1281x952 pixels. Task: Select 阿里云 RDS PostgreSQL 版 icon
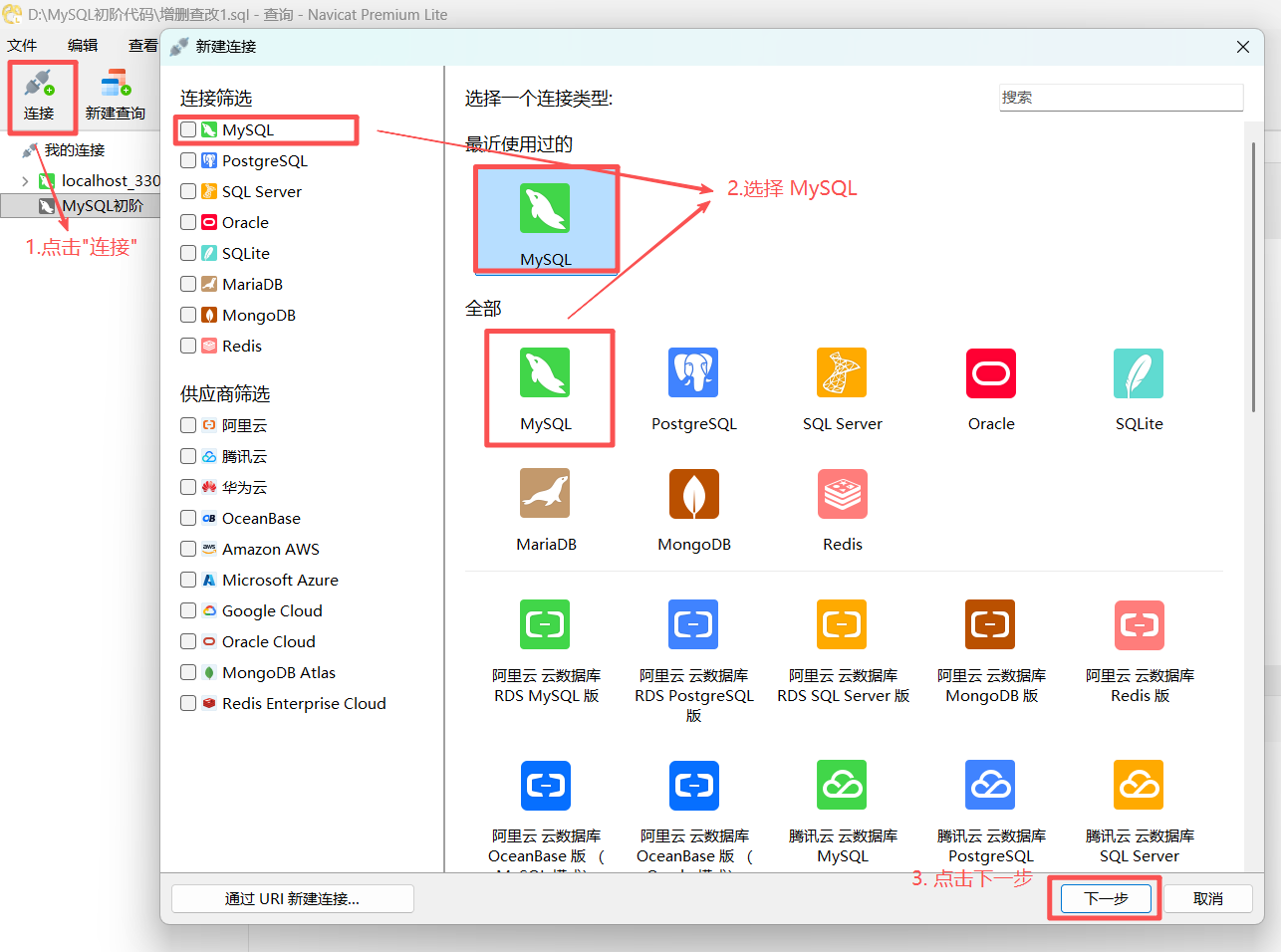693,624
